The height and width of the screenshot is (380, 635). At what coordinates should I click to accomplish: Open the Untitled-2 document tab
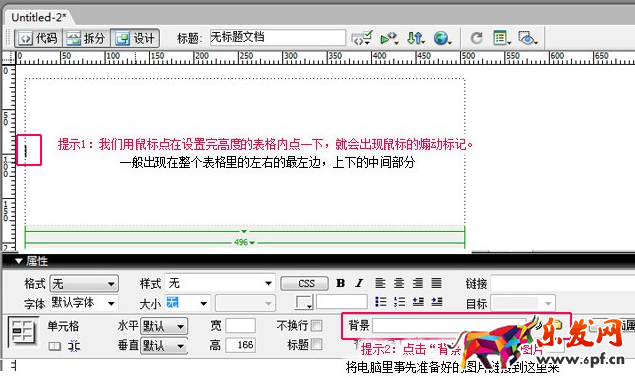[39, 17]
